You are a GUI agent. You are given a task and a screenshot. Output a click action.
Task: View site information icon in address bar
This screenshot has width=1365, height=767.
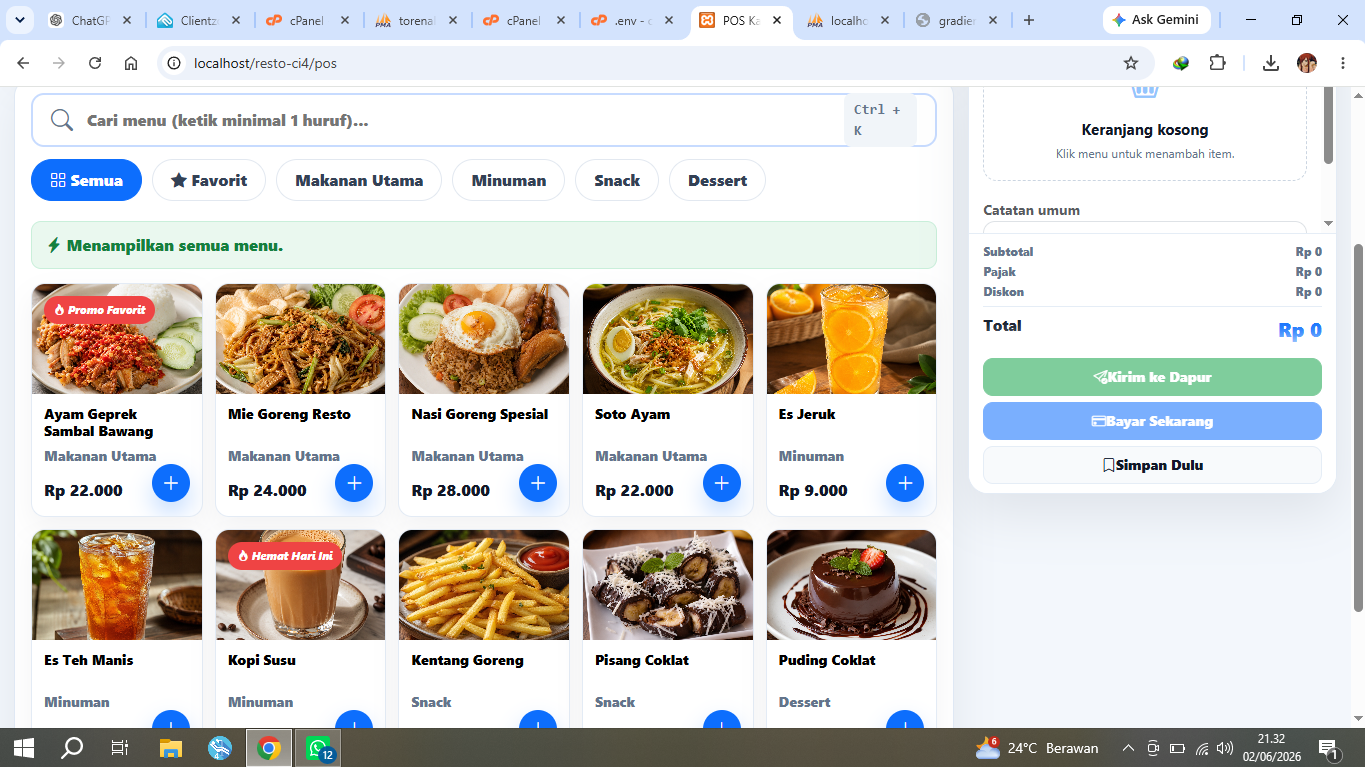[x=174, y=63]
